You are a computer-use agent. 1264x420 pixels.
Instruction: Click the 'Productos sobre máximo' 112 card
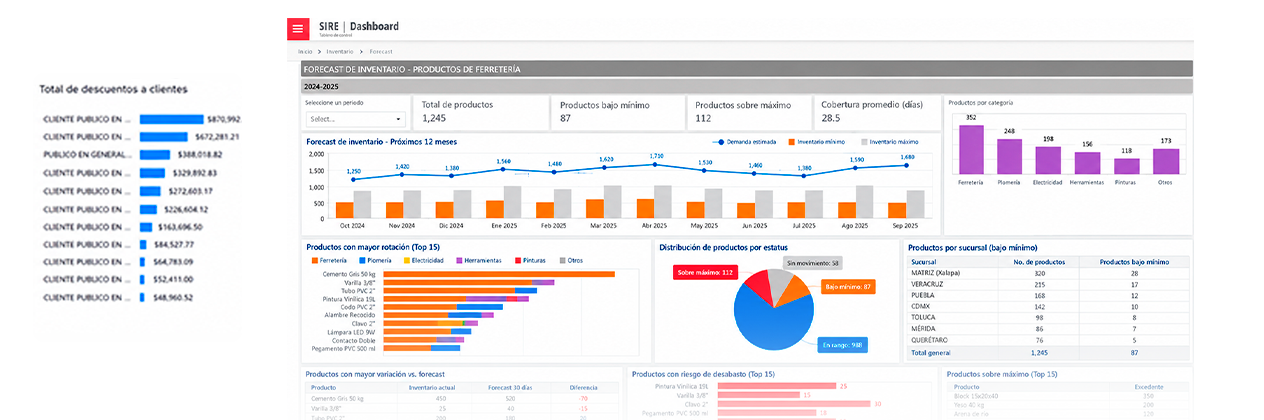pos(750,113)
